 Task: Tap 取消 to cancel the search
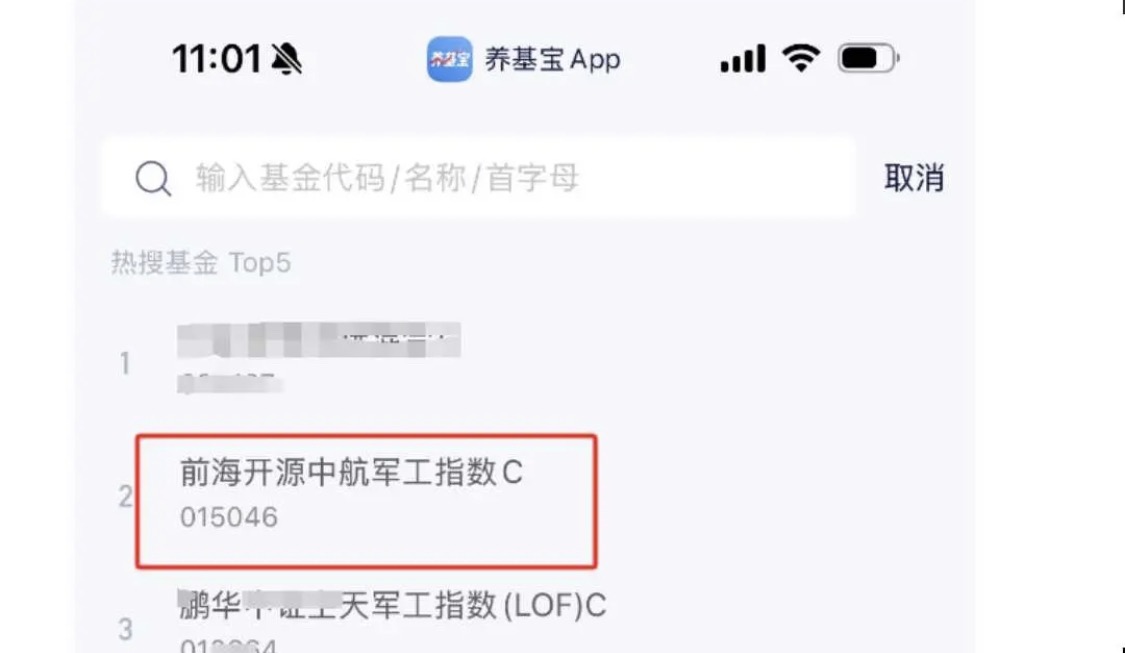914,177
